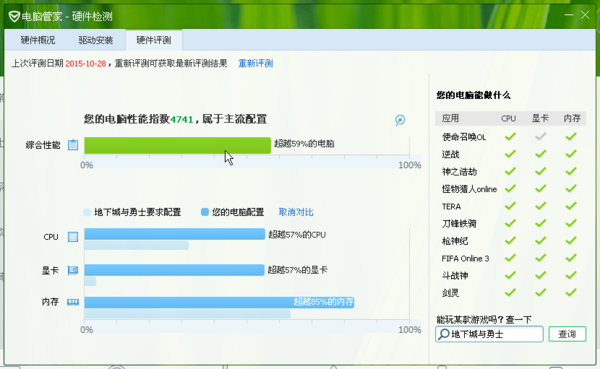Click the light blue 地下城与勇士要求配置 legend swatch
The height and width of the screenshot is (369, 600).
point(87,212)
